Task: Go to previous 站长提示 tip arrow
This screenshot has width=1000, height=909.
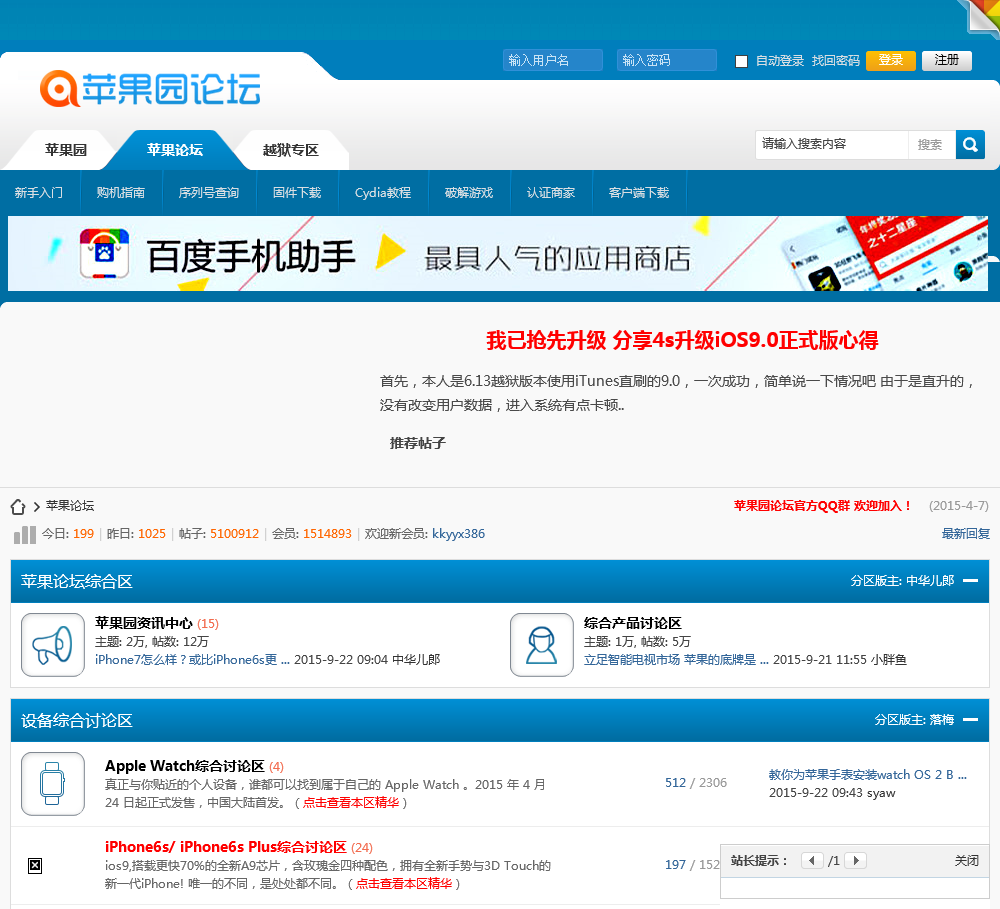Action: tap(811, 861)
